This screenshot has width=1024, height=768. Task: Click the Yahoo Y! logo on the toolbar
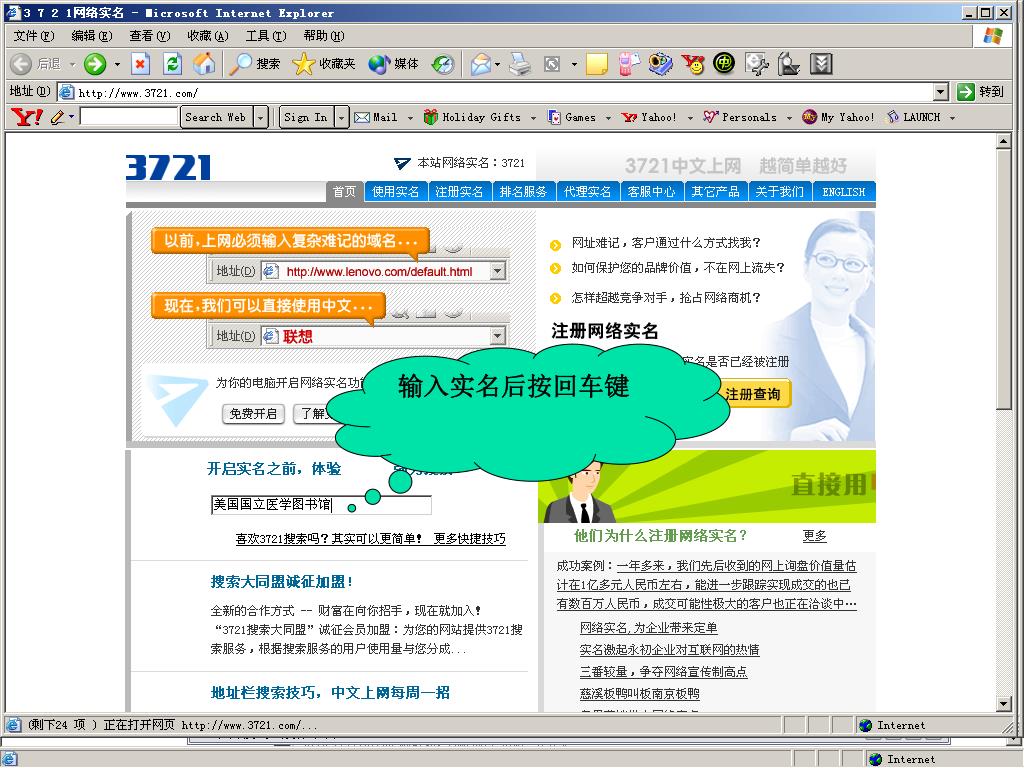click(27, 118)
